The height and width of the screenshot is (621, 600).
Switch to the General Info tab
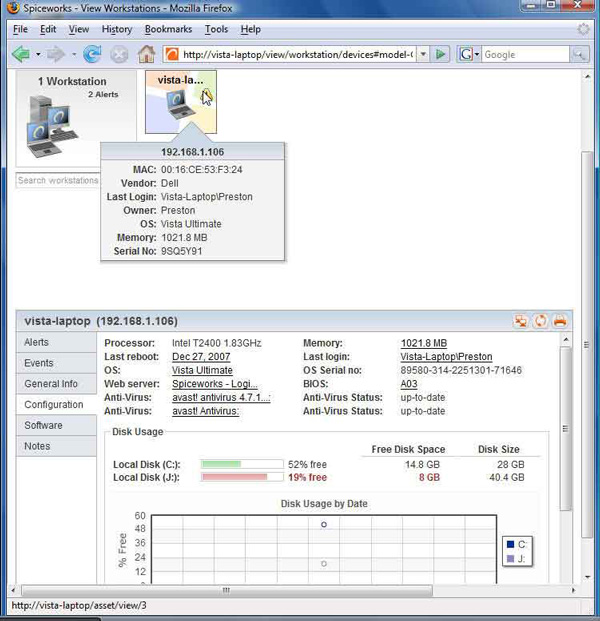pos(51,384)
